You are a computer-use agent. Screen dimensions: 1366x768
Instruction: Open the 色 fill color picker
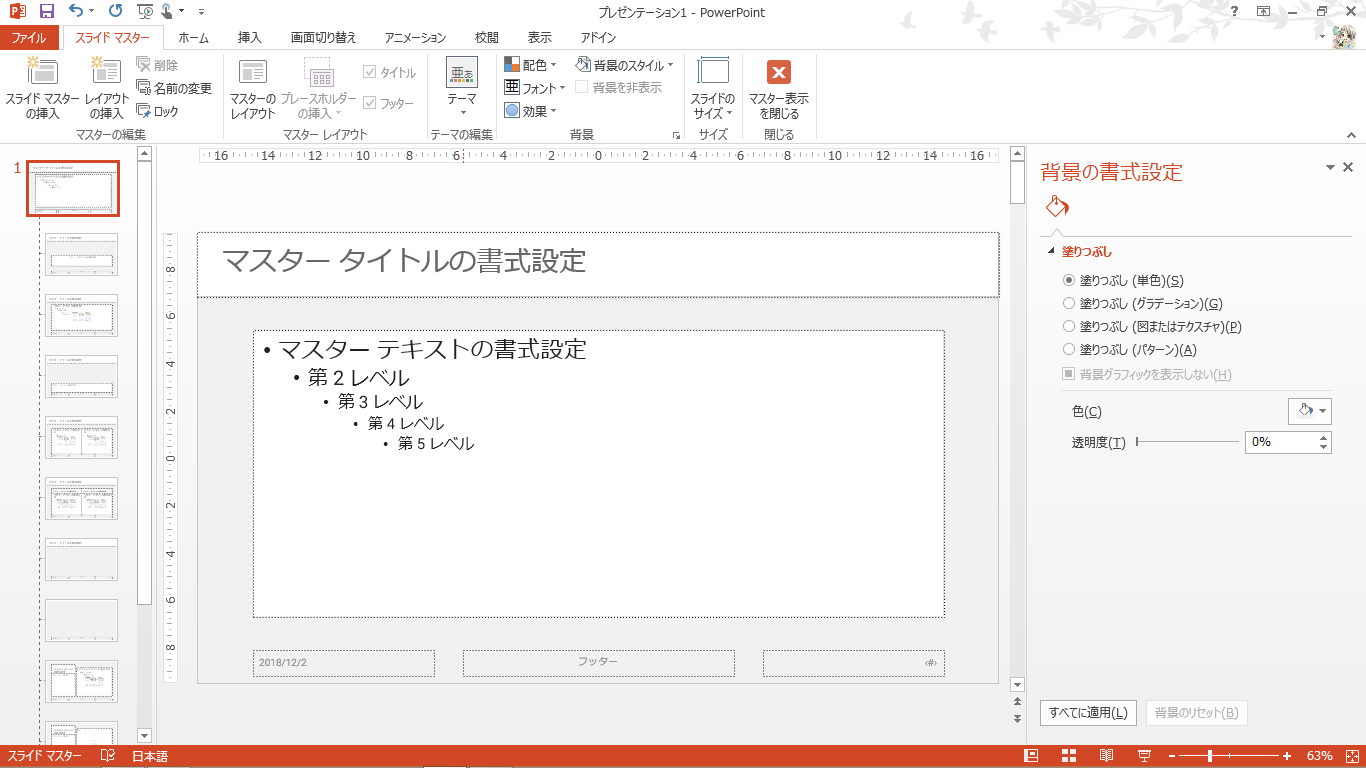tap(1309, 411)
